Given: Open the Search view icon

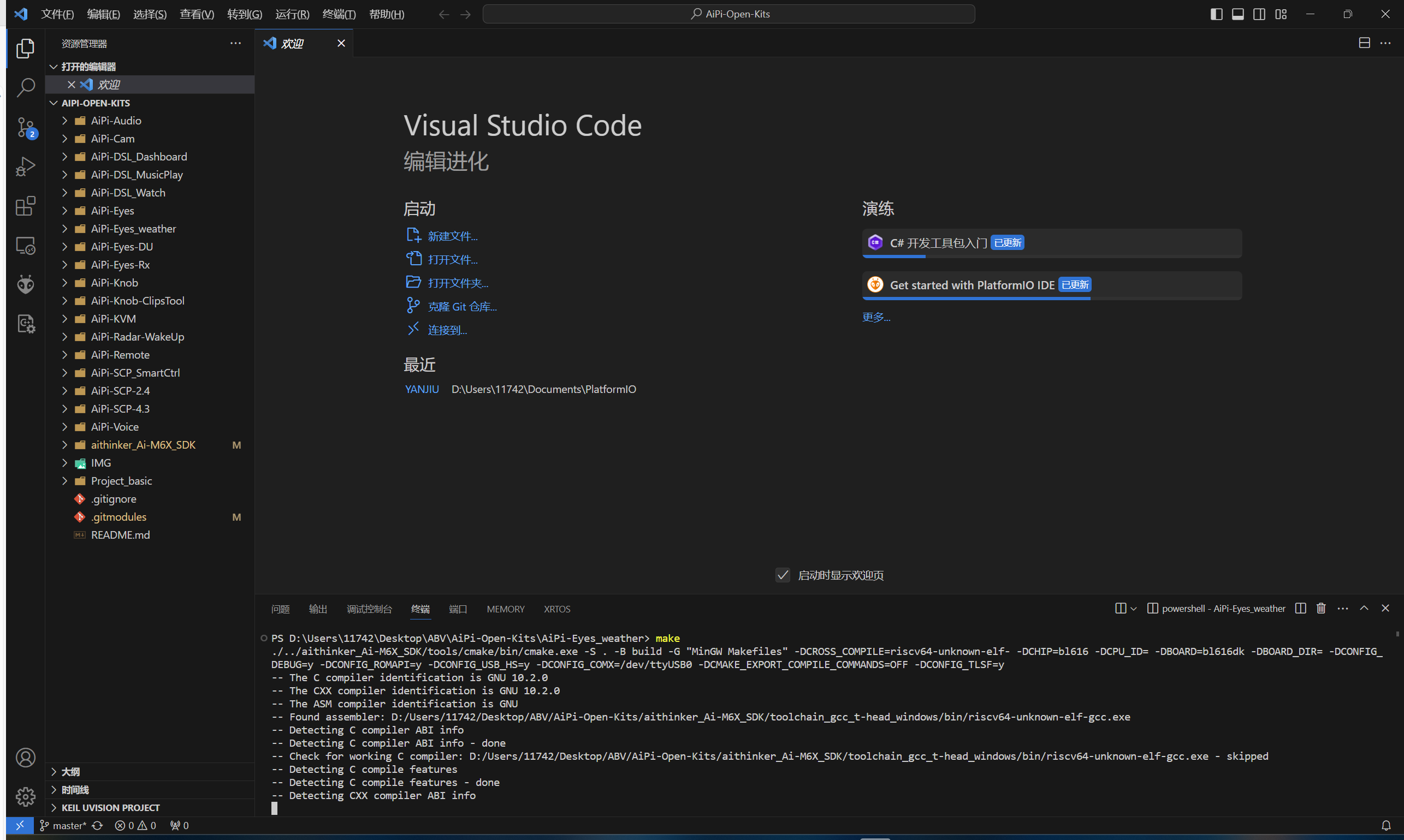Looking at the screenshot, I should [x=26, y=88].
